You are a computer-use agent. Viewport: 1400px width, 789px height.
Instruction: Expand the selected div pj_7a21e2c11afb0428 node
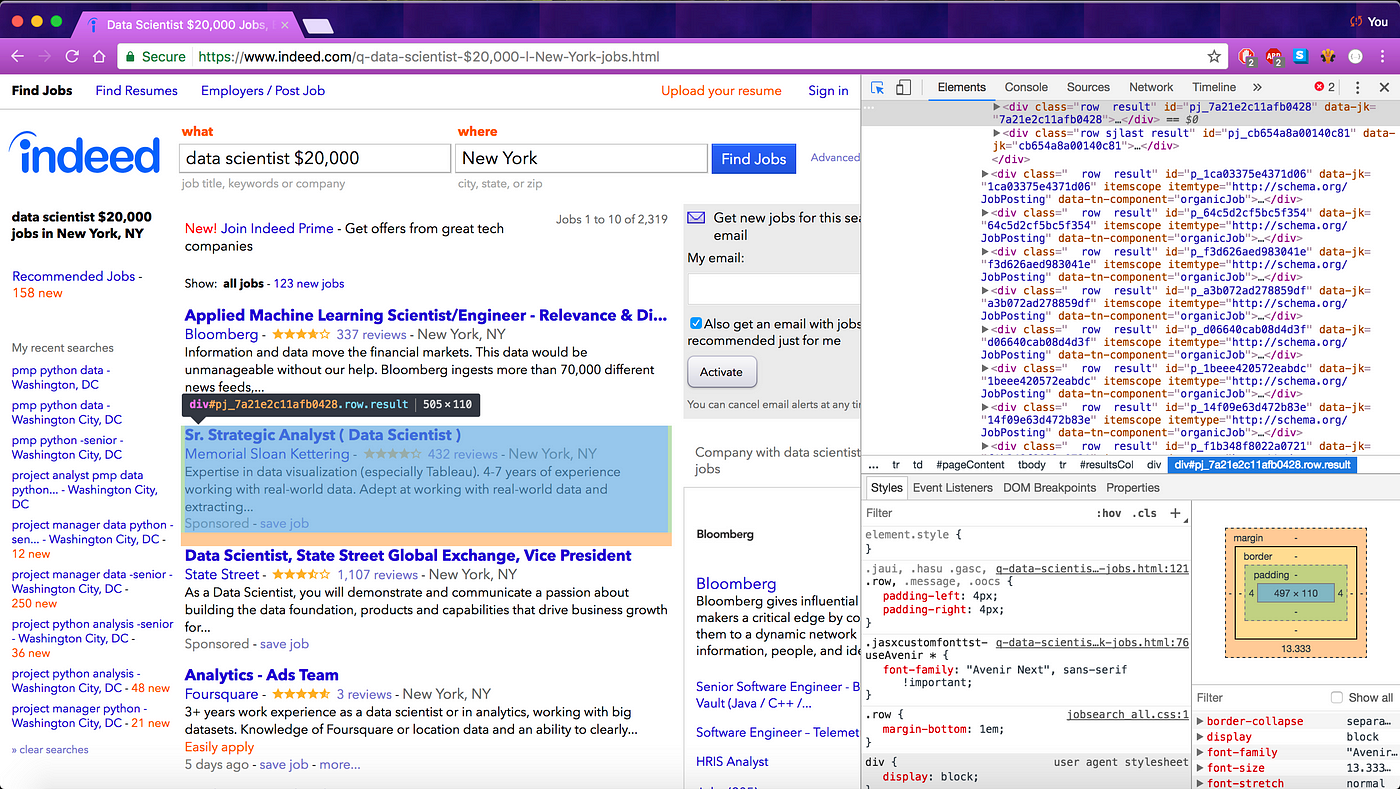[x=997, y=106]
